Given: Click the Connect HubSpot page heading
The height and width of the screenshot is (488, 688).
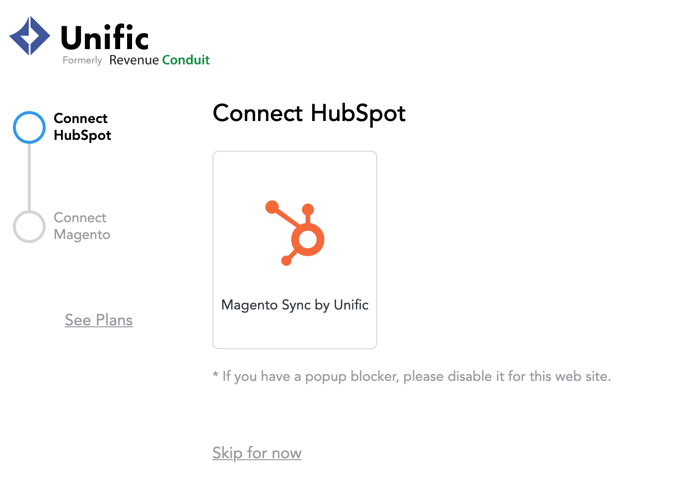Looking at the screenshot, I should 309,114.
